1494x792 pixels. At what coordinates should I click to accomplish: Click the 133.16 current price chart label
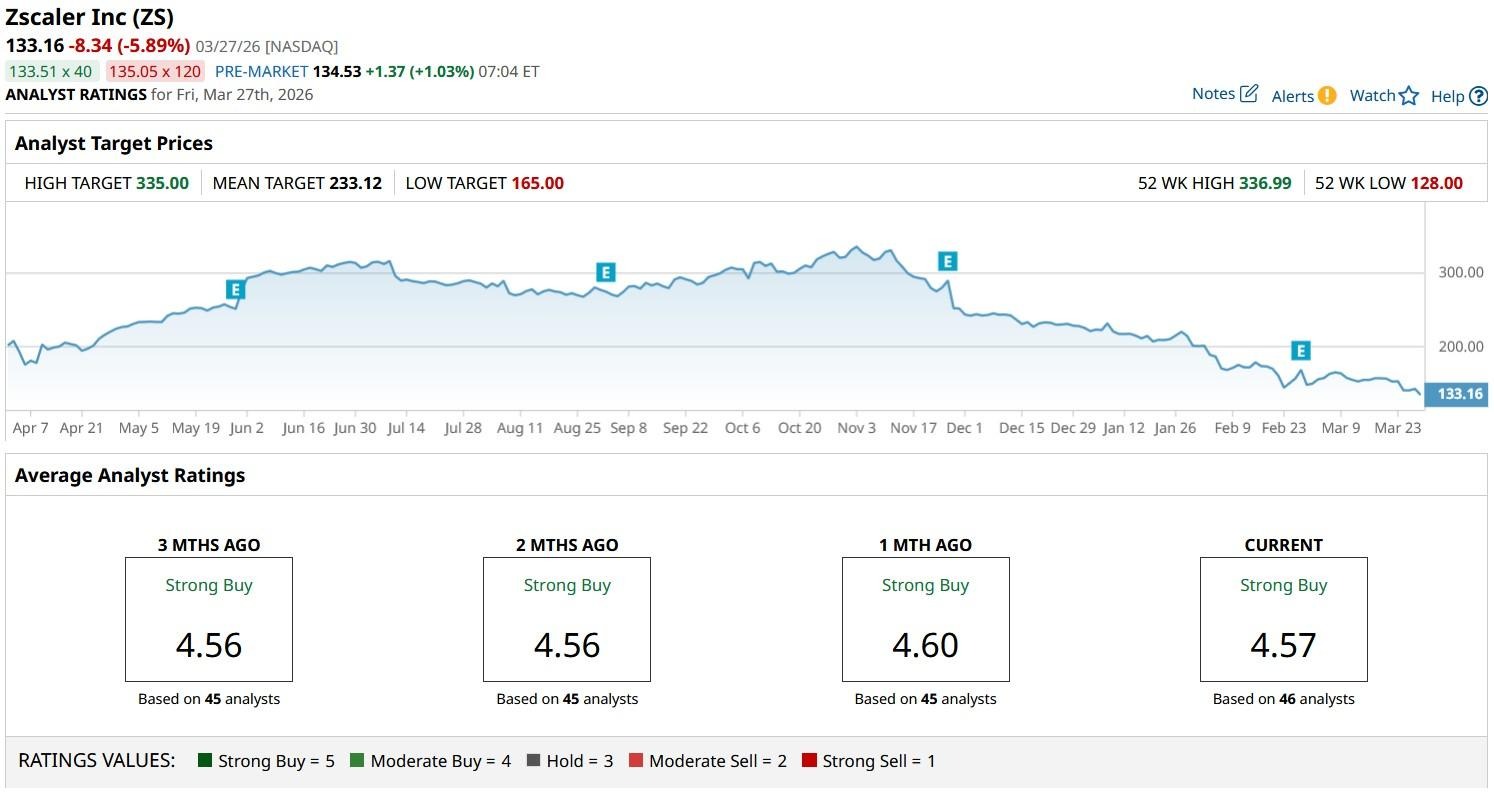click(1458, 394)
